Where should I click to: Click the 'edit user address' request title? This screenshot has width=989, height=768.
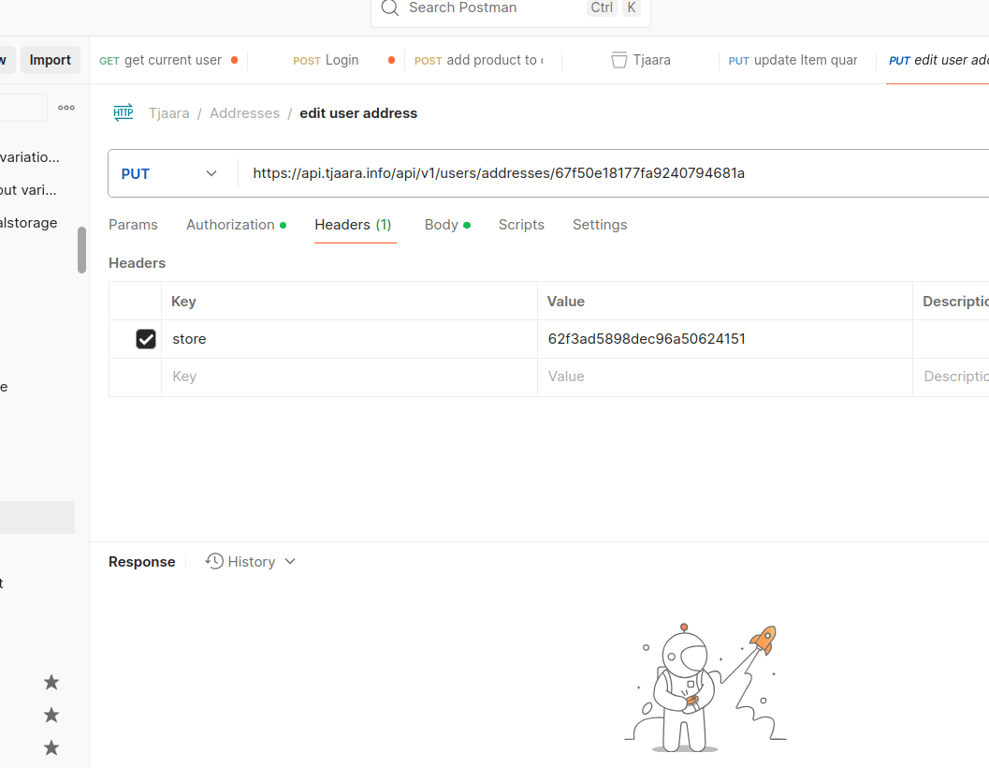[x=358, y=113]
